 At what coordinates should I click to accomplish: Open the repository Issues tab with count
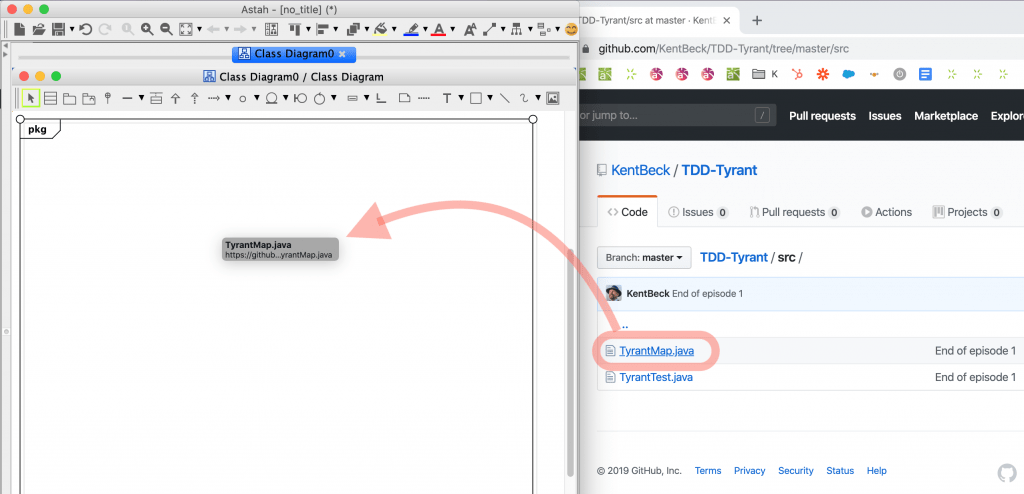pyautogui.click(x=697, y=212)
